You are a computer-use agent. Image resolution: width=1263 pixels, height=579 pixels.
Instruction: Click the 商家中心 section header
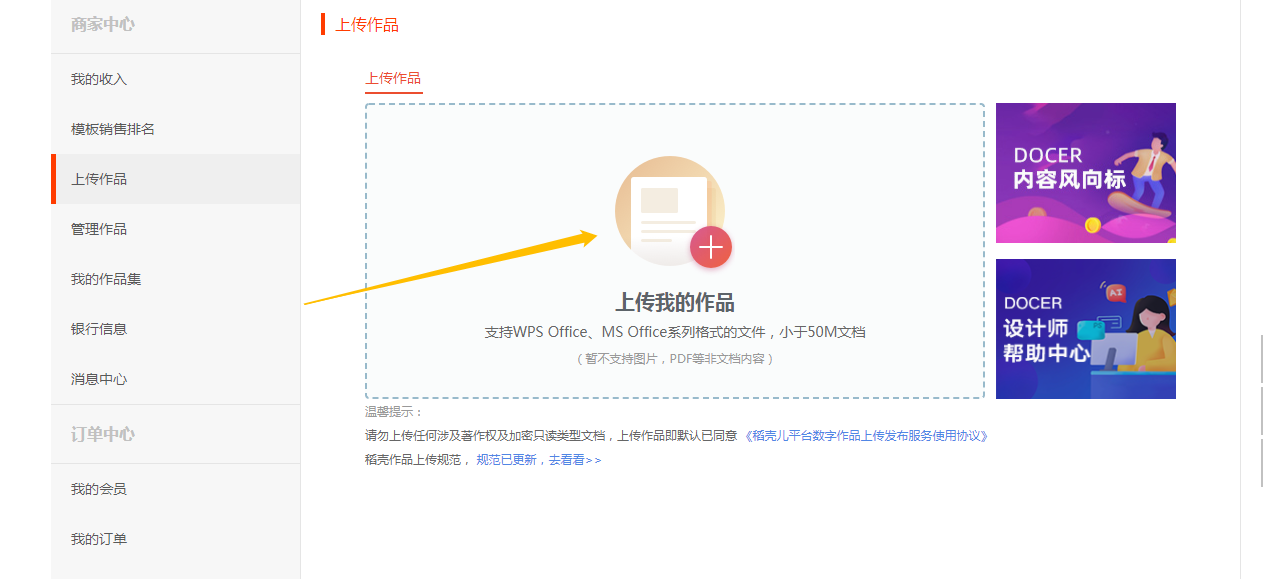(103, 24)
